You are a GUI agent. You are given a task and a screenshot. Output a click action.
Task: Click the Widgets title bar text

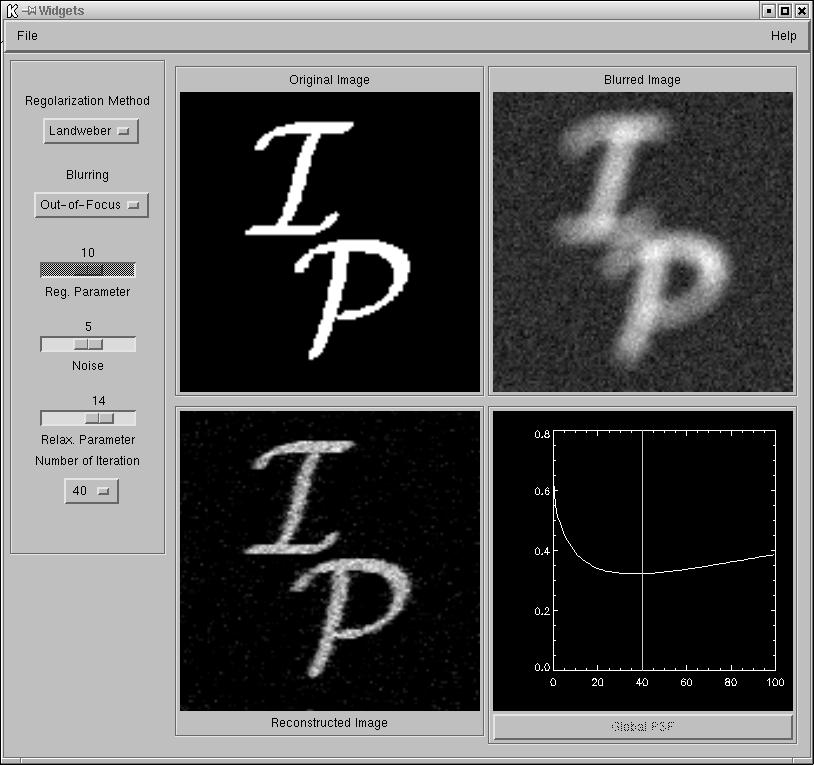coord(61,11)
